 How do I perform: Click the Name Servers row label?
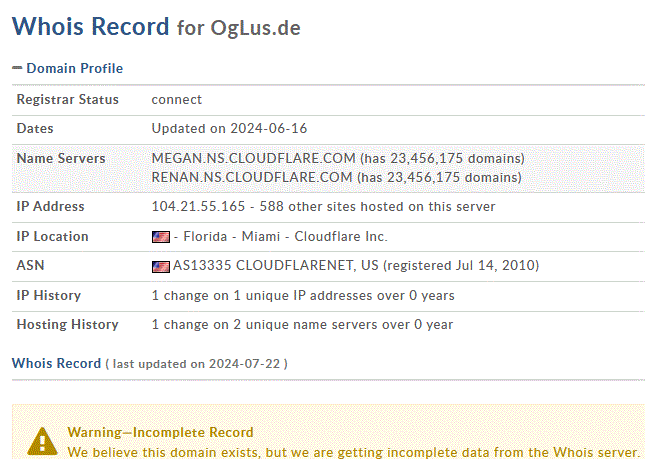(x=61, y=159)
